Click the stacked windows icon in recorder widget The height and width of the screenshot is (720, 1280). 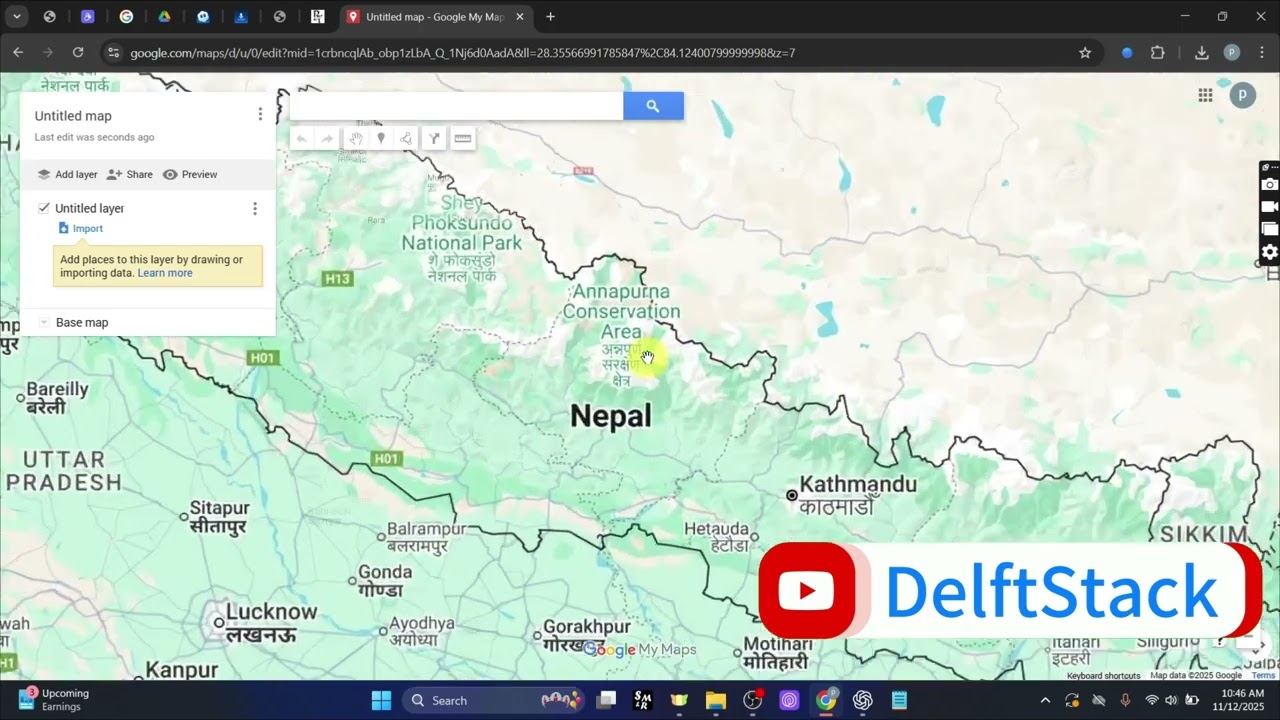click(1269, 230)
